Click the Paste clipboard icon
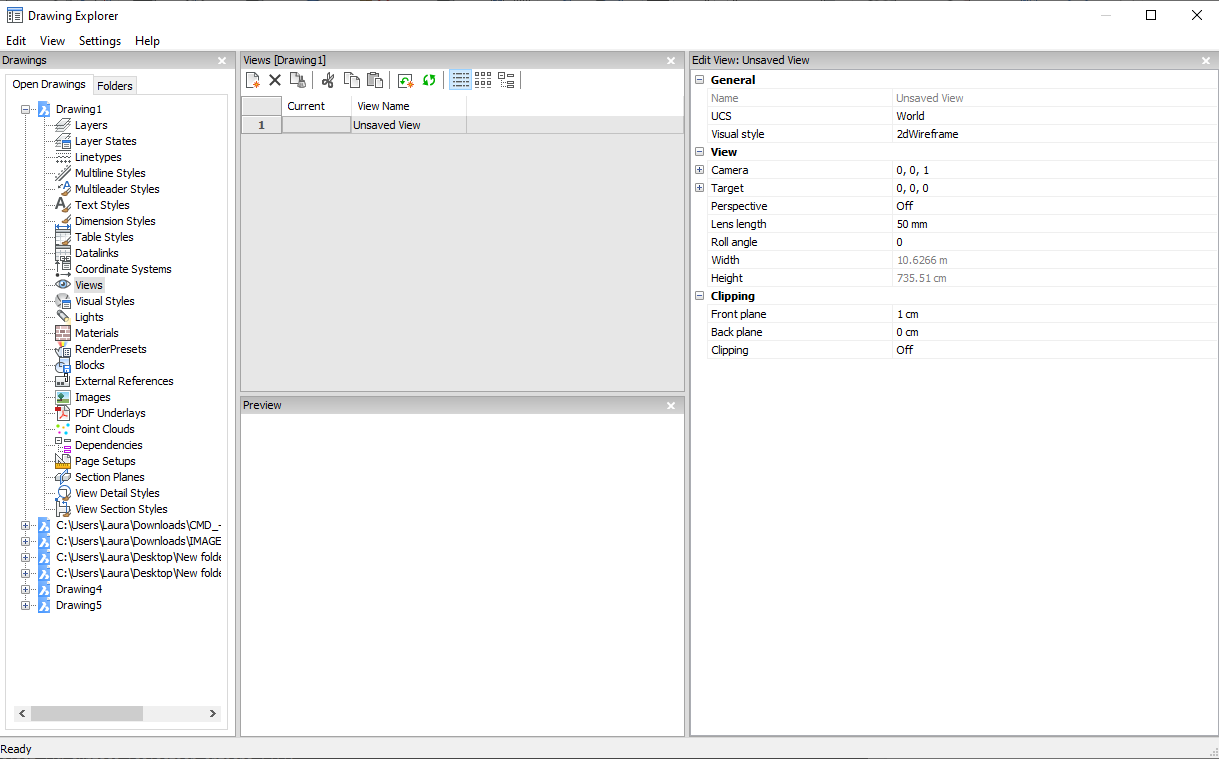The width and height of the screenshot is (1219, 759). pyautogui.click(x=375, y=80)
